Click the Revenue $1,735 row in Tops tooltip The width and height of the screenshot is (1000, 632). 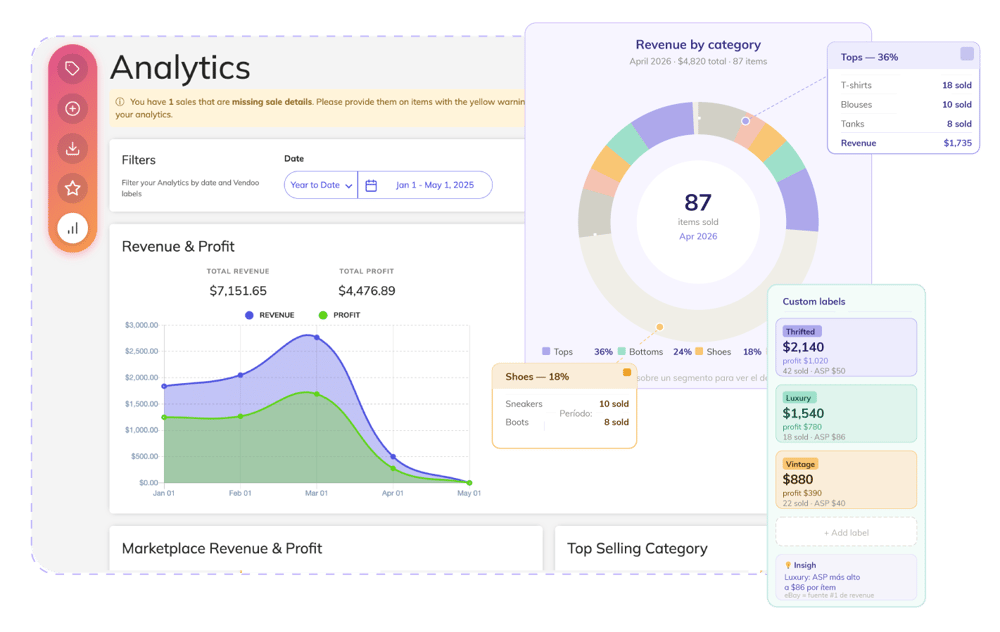pos(906,143)
